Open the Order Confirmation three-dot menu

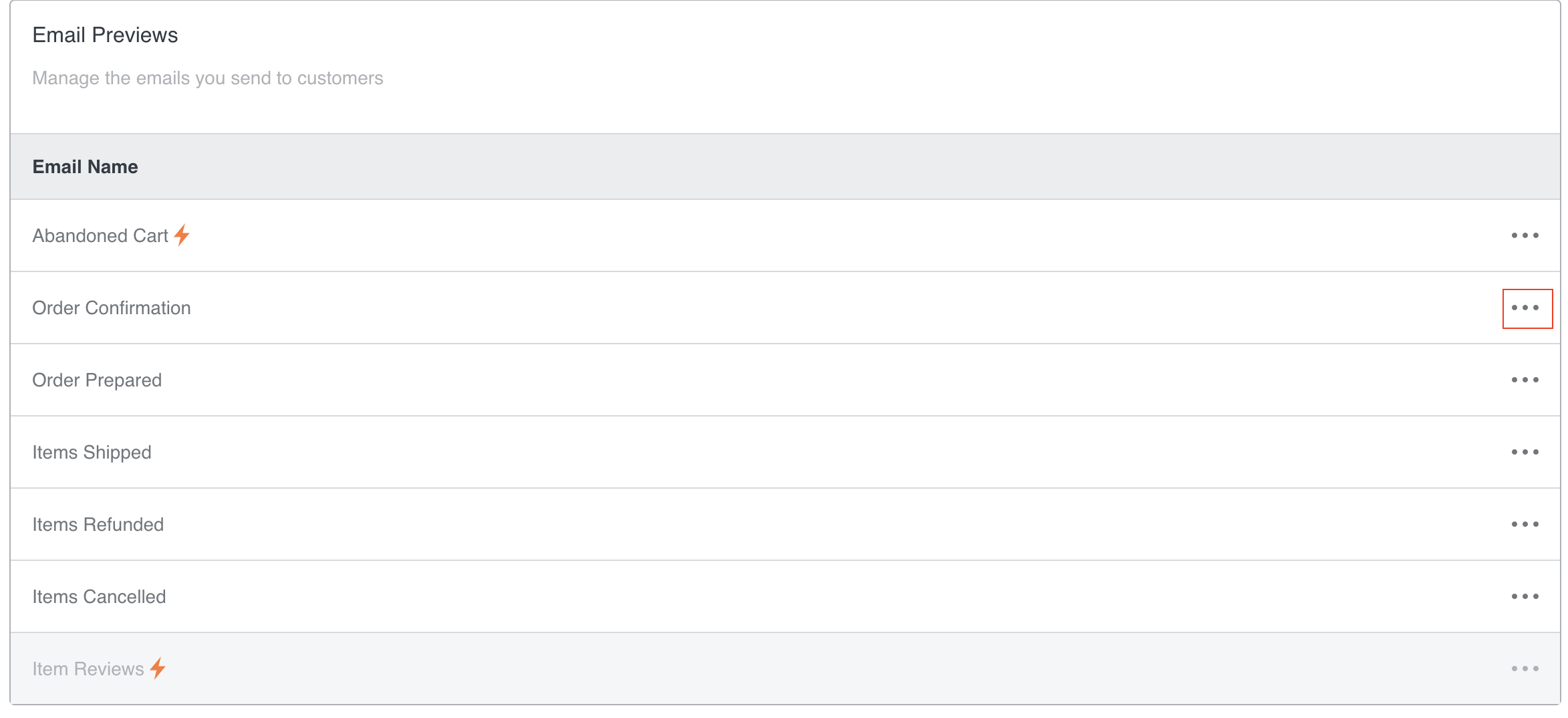(1526, 308)
